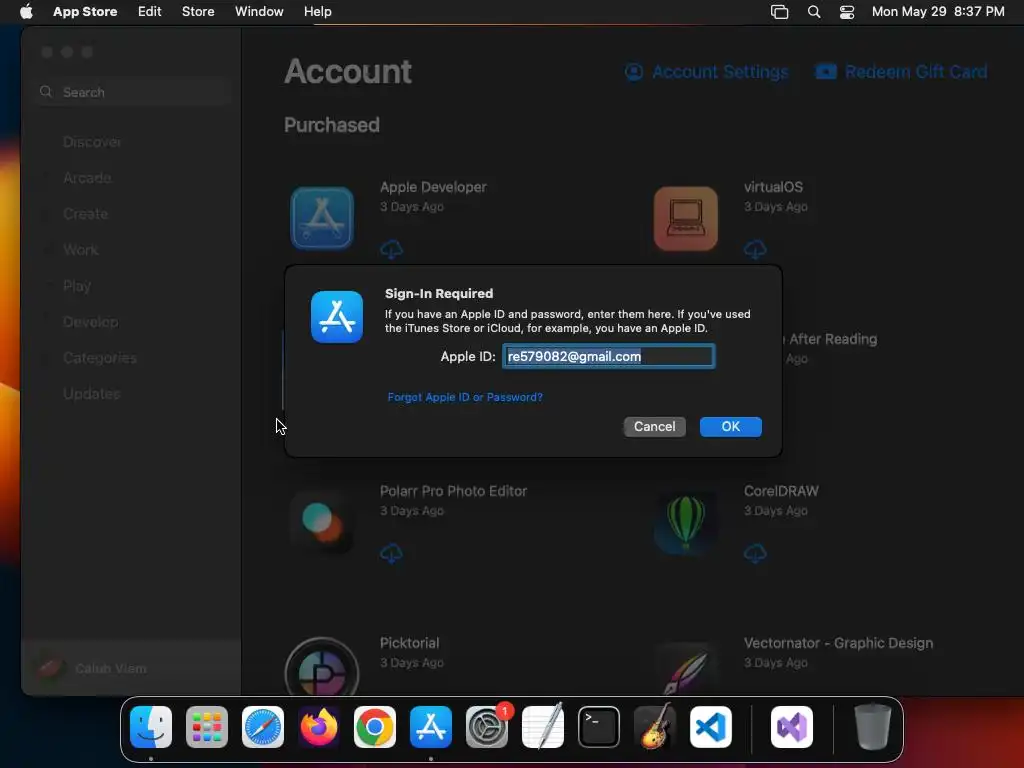Click the date and time in menu bar

pos(938,12)
